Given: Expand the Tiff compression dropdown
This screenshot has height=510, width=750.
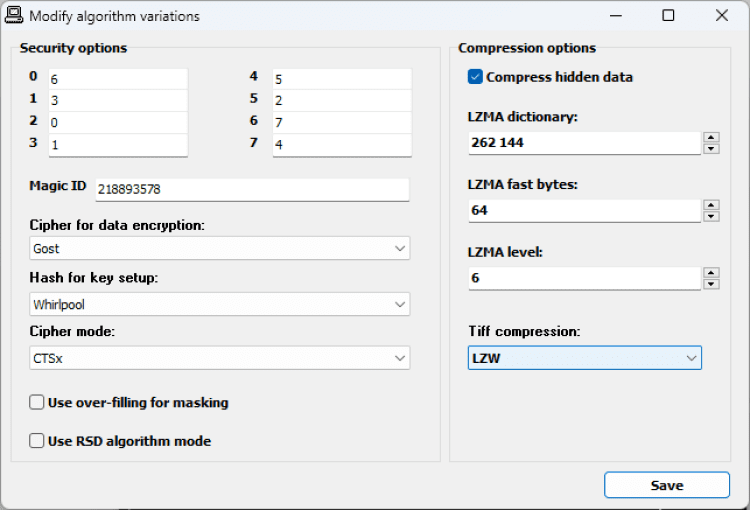Looking at the screenshot, I should (585, 358).
